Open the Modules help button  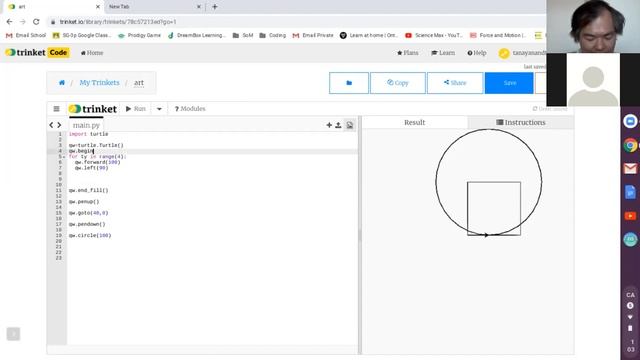click(x=190, y=109)
